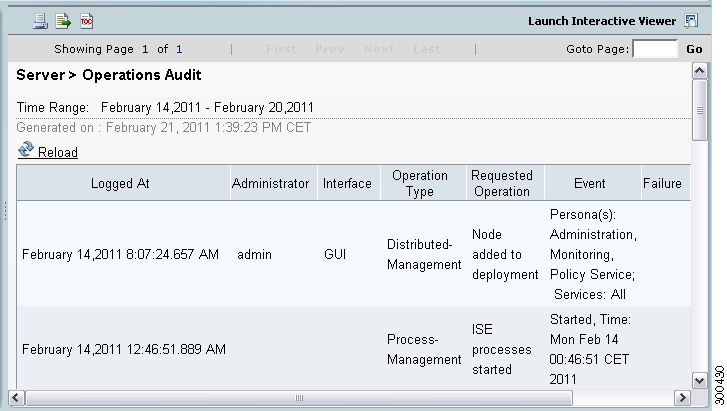The height and width of the screenshot is (411, 727).
Task: Click the Event column header
Action: pos(589,183)
